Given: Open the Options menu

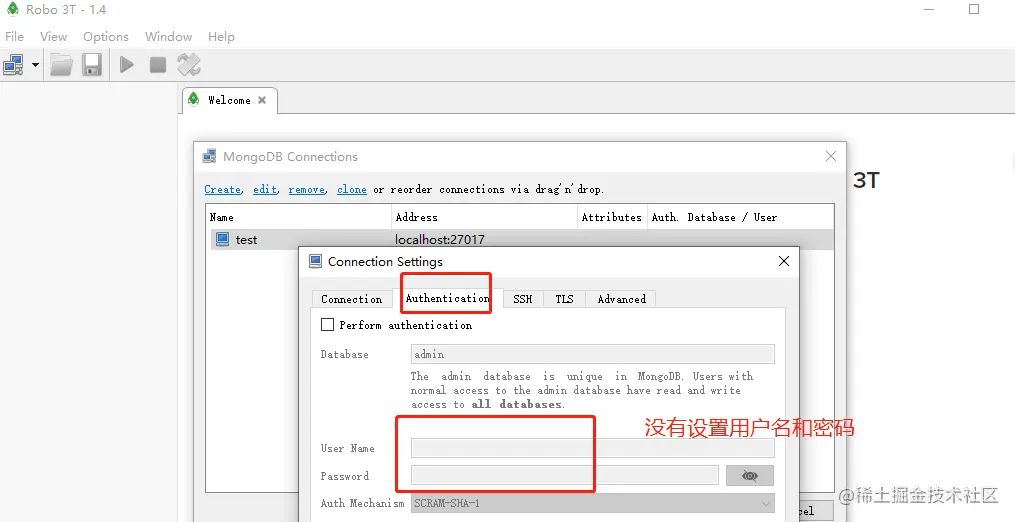Looking at the screenshot, I should 106,37.
